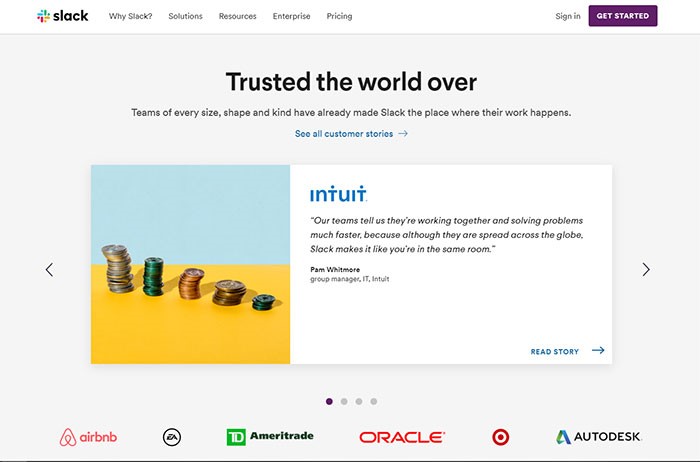
Task: Click the Airbnb logo
Action: 88,437
